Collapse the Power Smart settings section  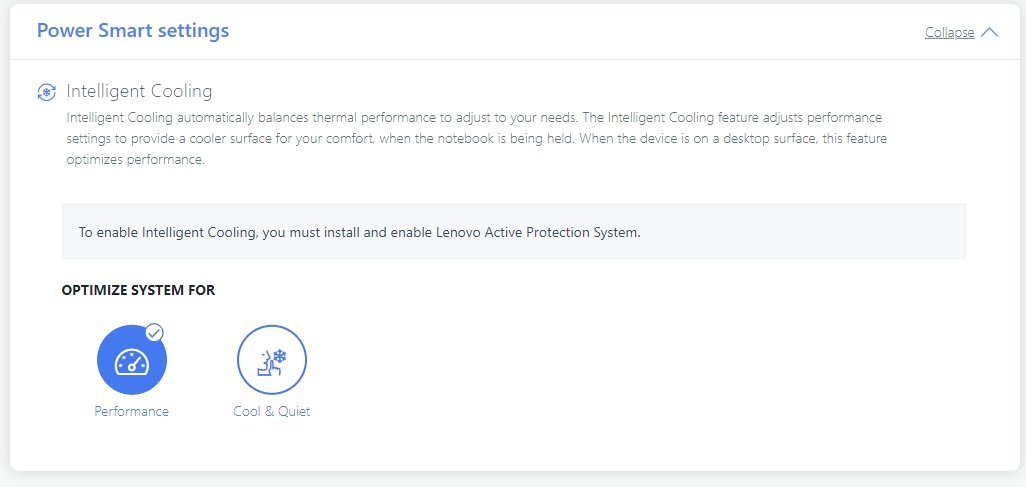(949, 32)
